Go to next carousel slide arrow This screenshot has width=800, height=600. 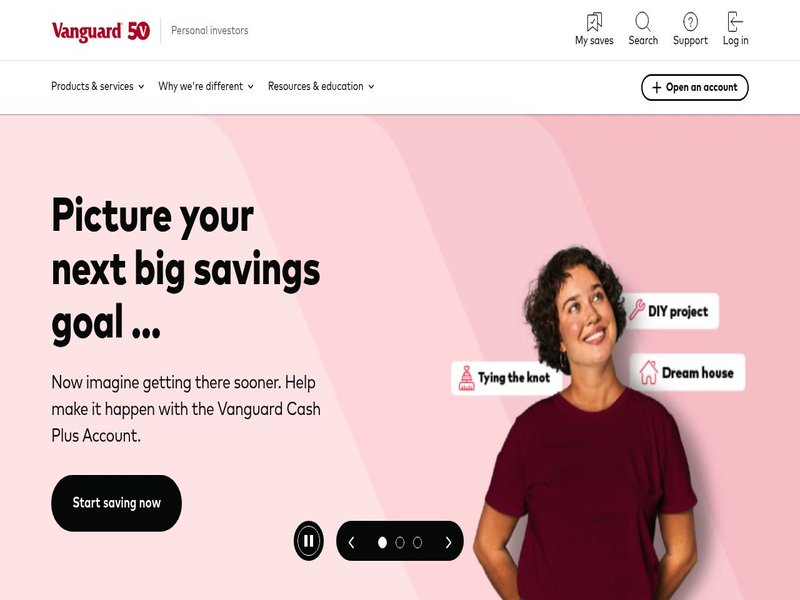(x=448, y=542)
